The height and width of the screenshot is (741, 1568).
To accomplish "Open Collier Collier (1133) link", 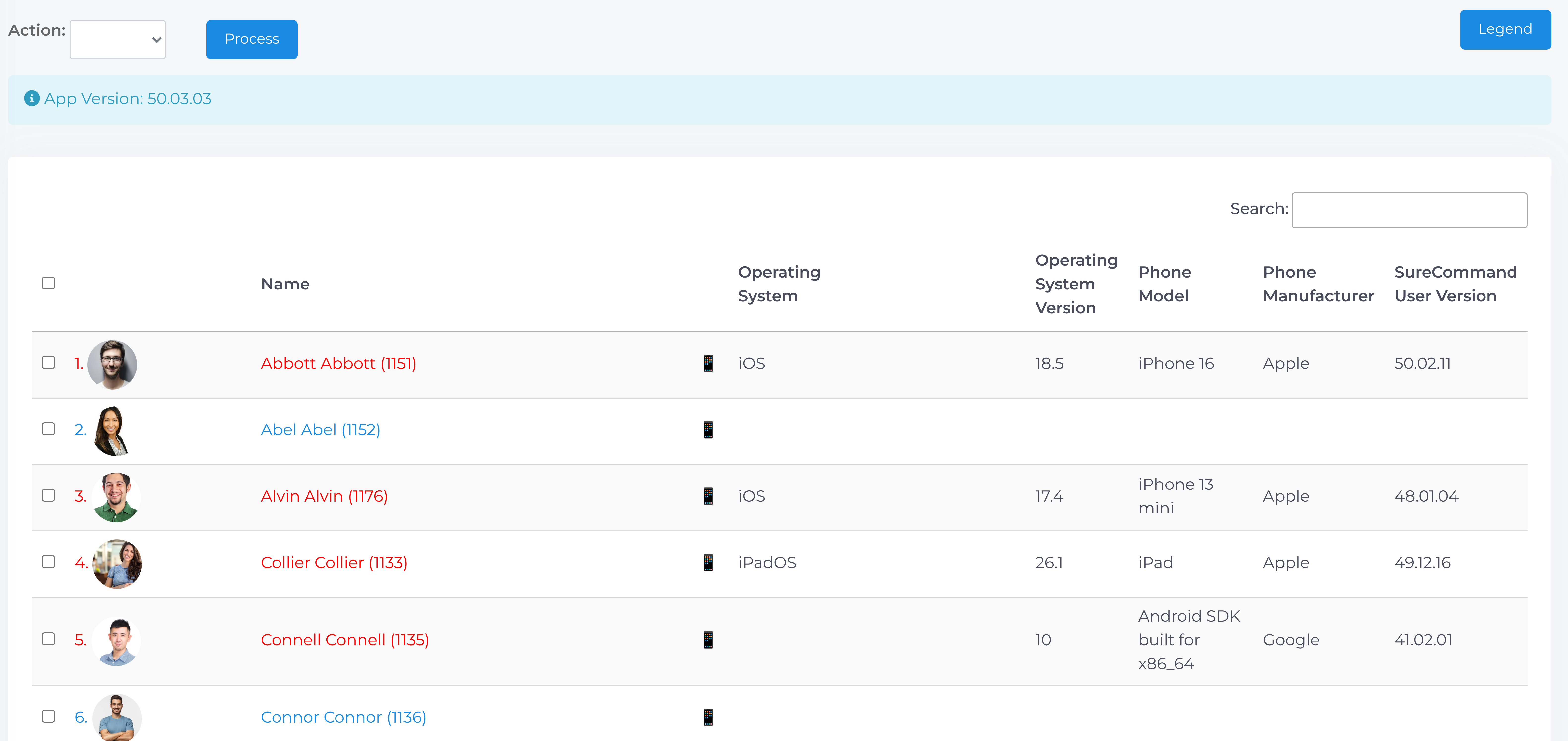I will click(x=334, y=563).
